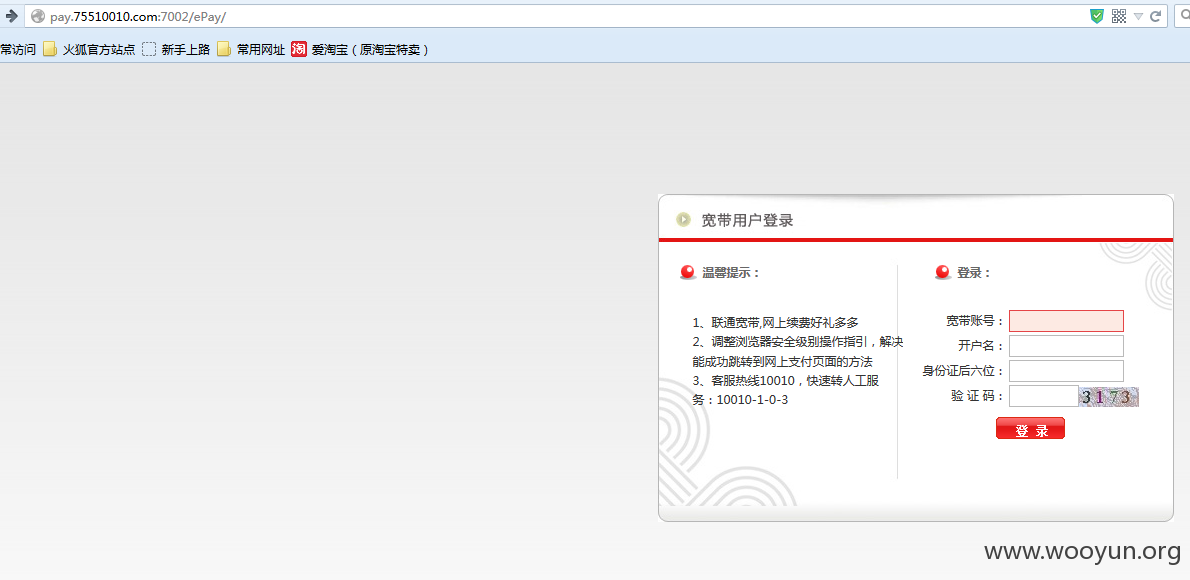Click the search magnifier icon
This screenshot has height=580, width=1190.
coord(1185,16)
